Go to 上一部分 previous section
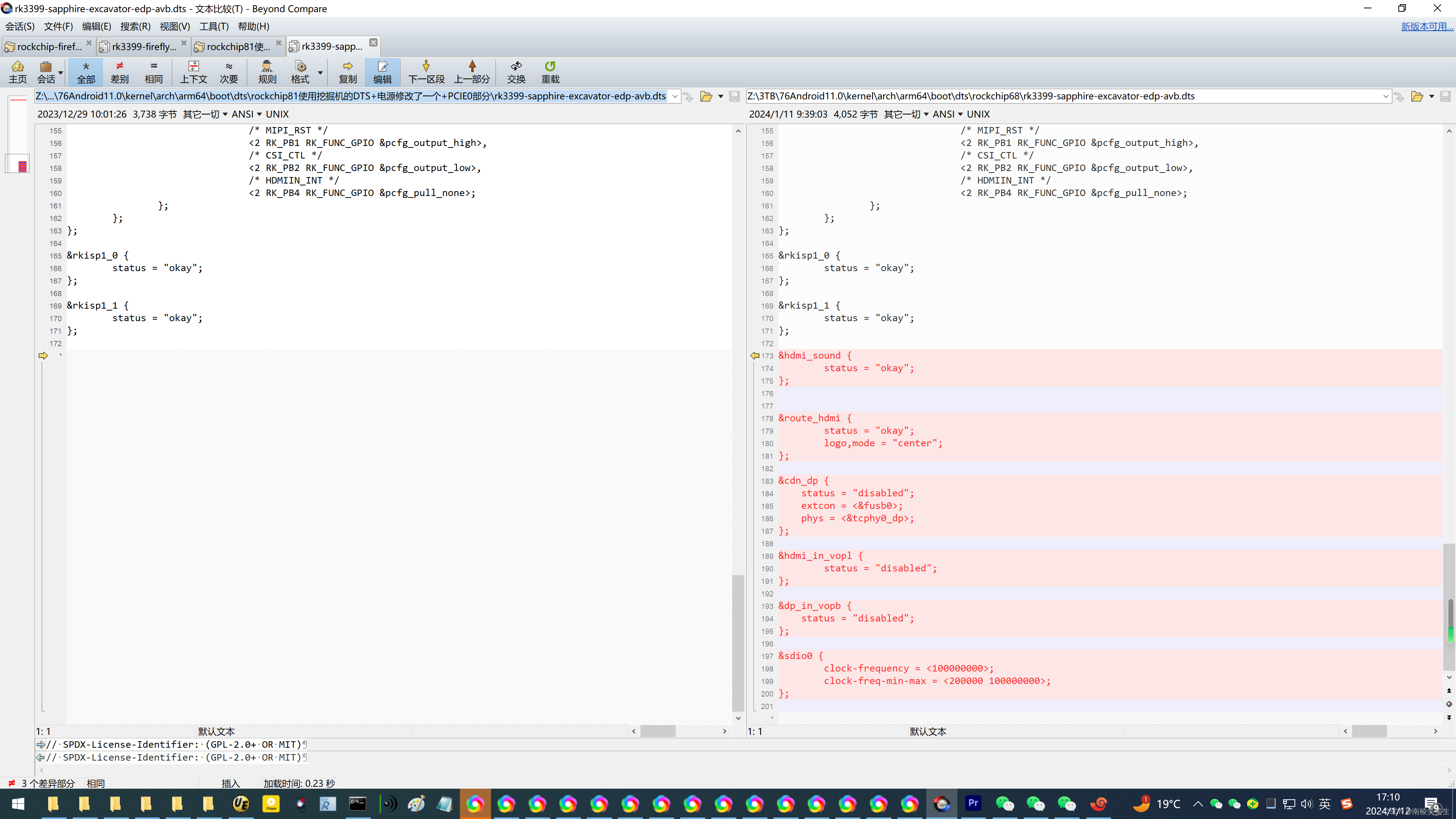This screenshot has width=1456, height=819. point(472,72)
